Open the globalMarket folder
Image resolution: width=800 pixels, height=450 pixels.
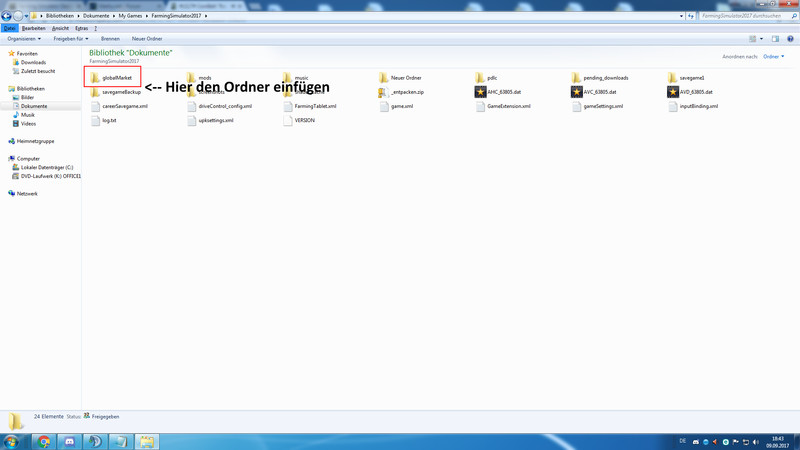(x=116, y=77)
